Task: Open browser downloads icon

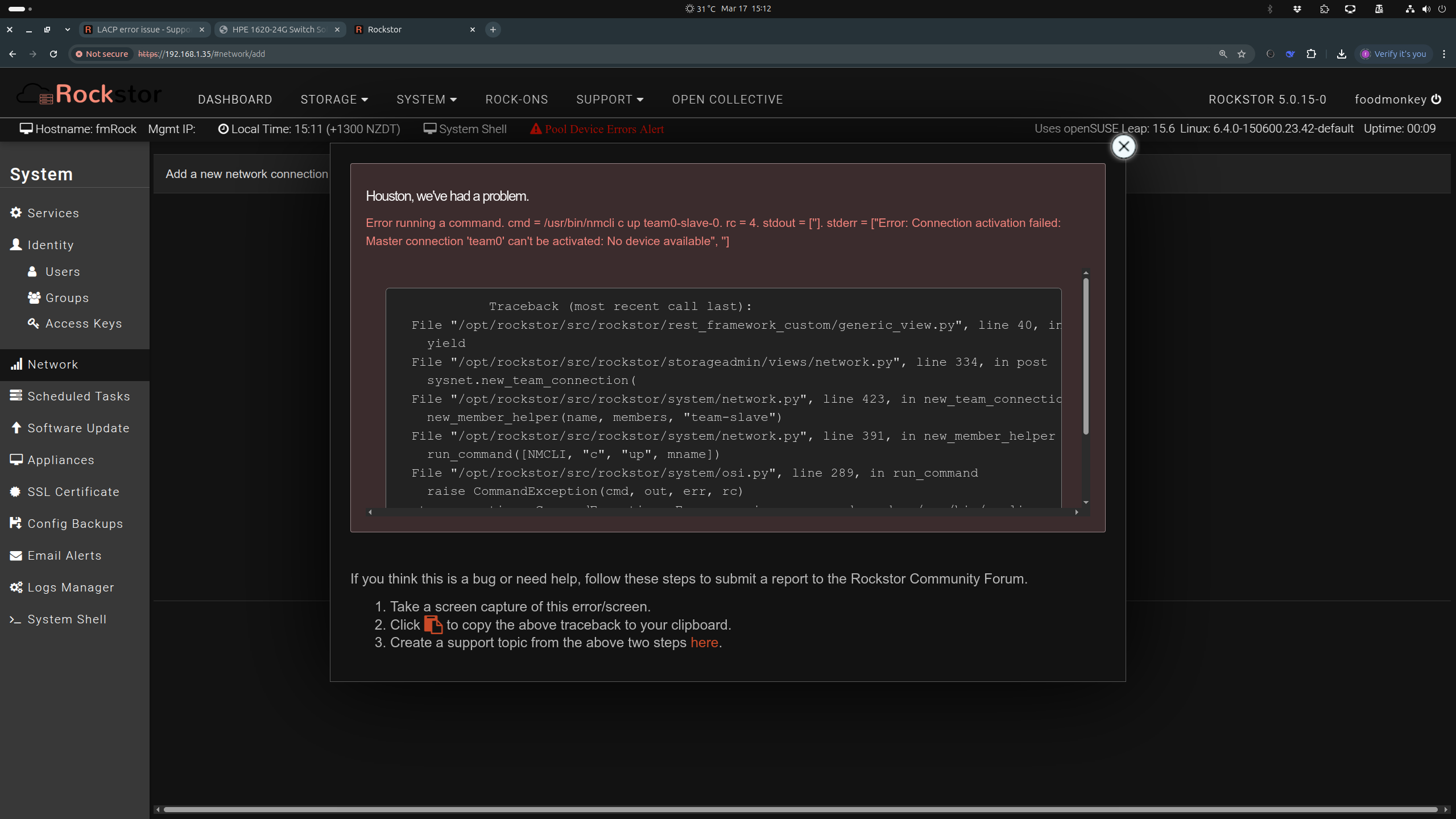Action: (x=1342, y=54)
